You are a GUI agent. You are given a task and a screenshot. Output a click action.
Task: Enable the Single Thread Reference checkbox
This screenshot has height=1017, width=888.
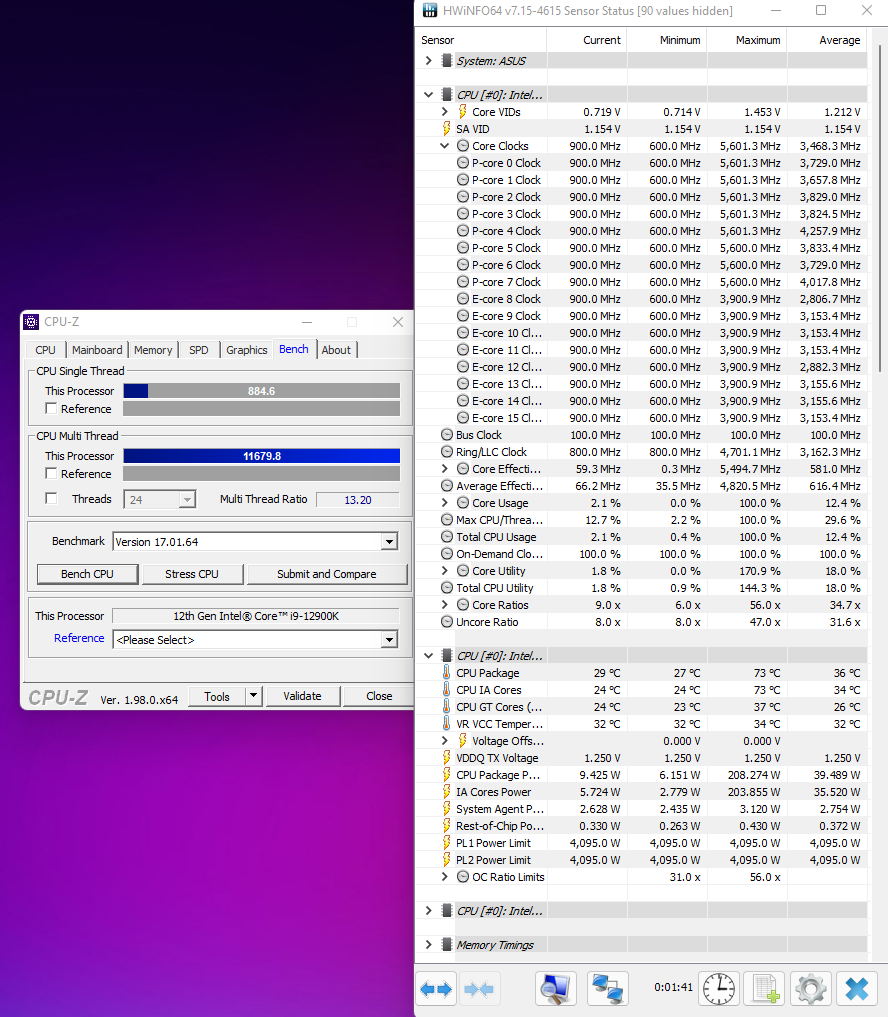[51, 409]
